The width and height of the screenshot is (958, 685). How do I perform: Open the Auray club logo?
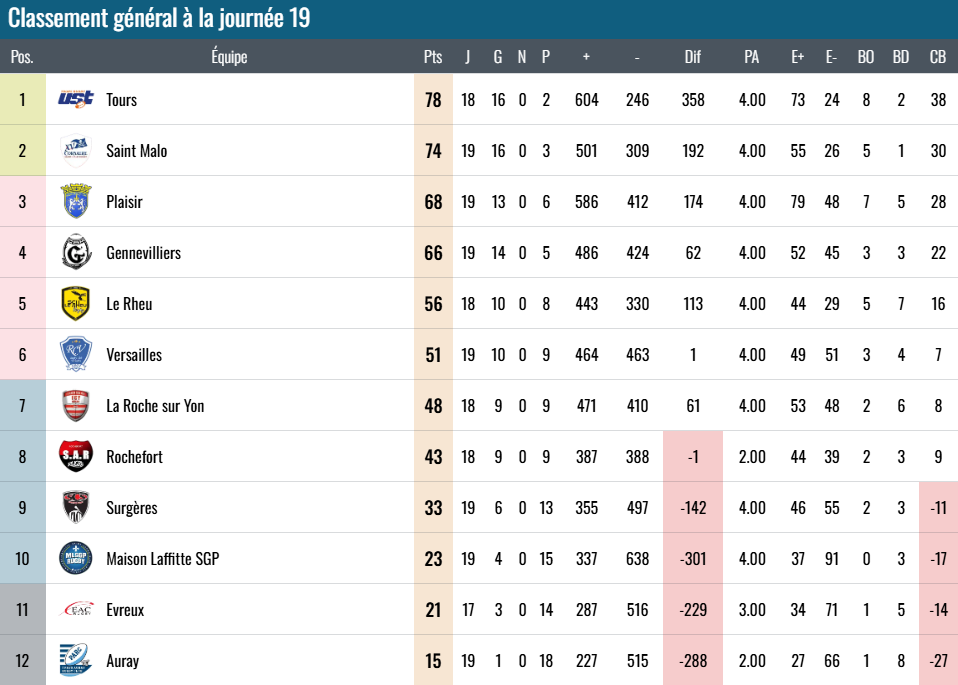(x=76, y=659)
